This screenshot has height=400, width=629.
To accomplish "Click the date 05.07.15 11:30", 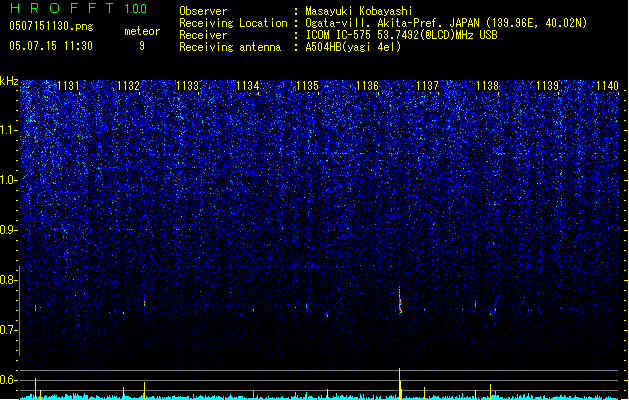I will coord(51,46).
